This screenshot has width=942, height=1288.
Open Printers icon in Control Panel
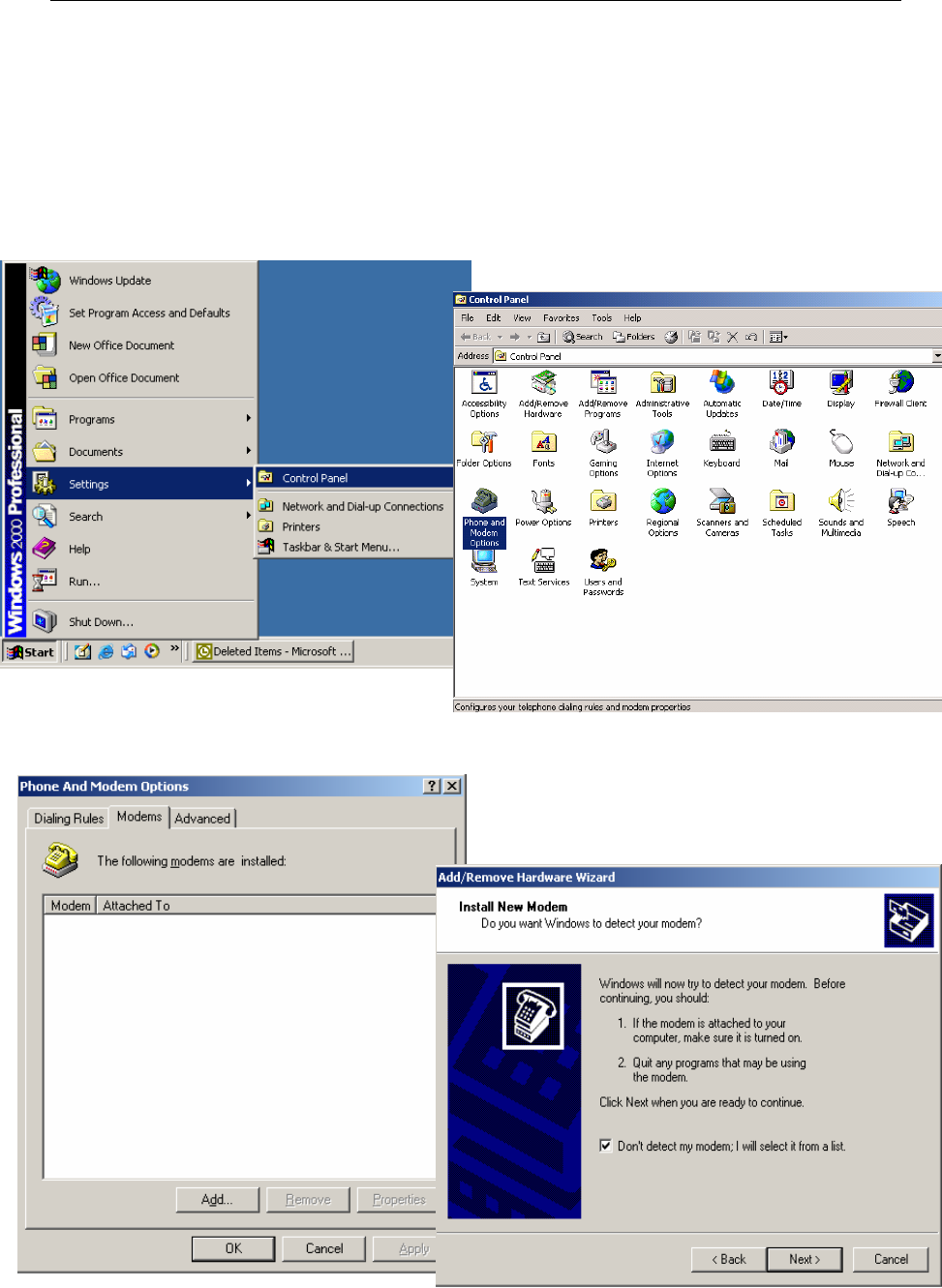point(603,508)
